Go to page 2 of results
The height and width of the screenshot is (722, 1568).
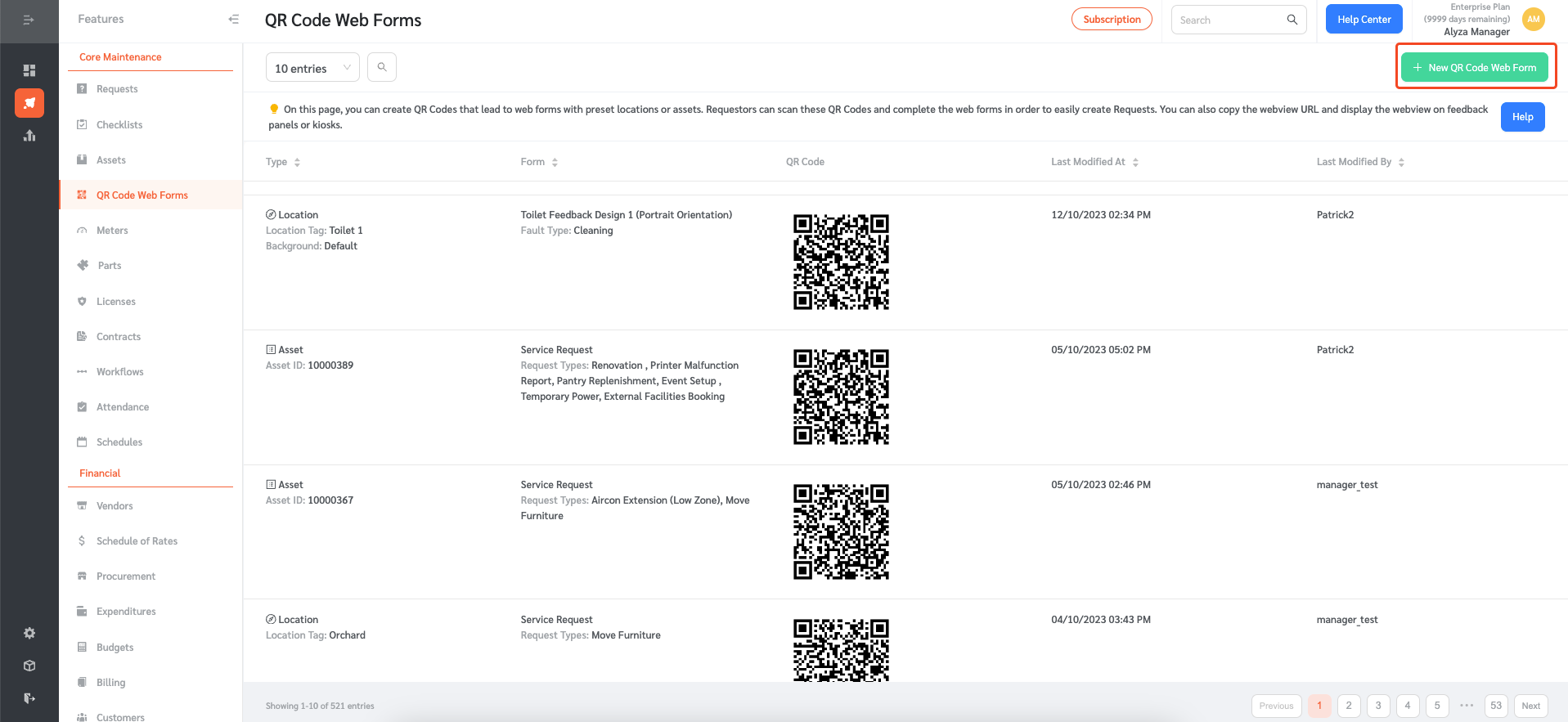1349,706
